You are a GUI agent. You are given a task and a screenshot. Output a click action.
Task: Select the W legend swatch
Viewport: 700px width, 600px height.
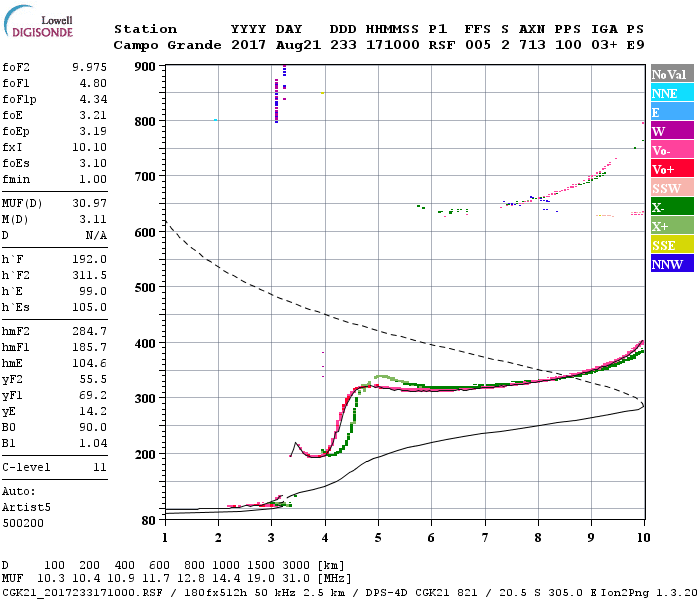pyautogui.click(x=672, y=130)
